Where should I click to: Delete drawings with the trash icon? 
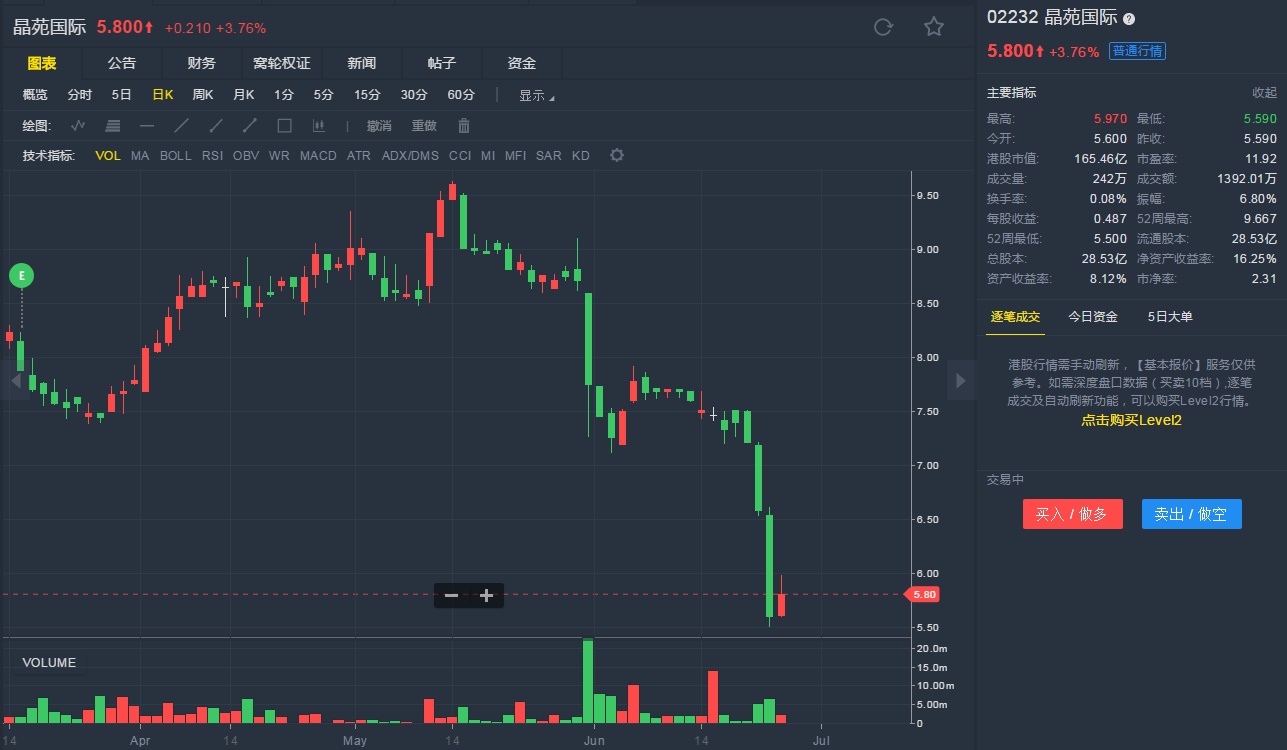464,126
